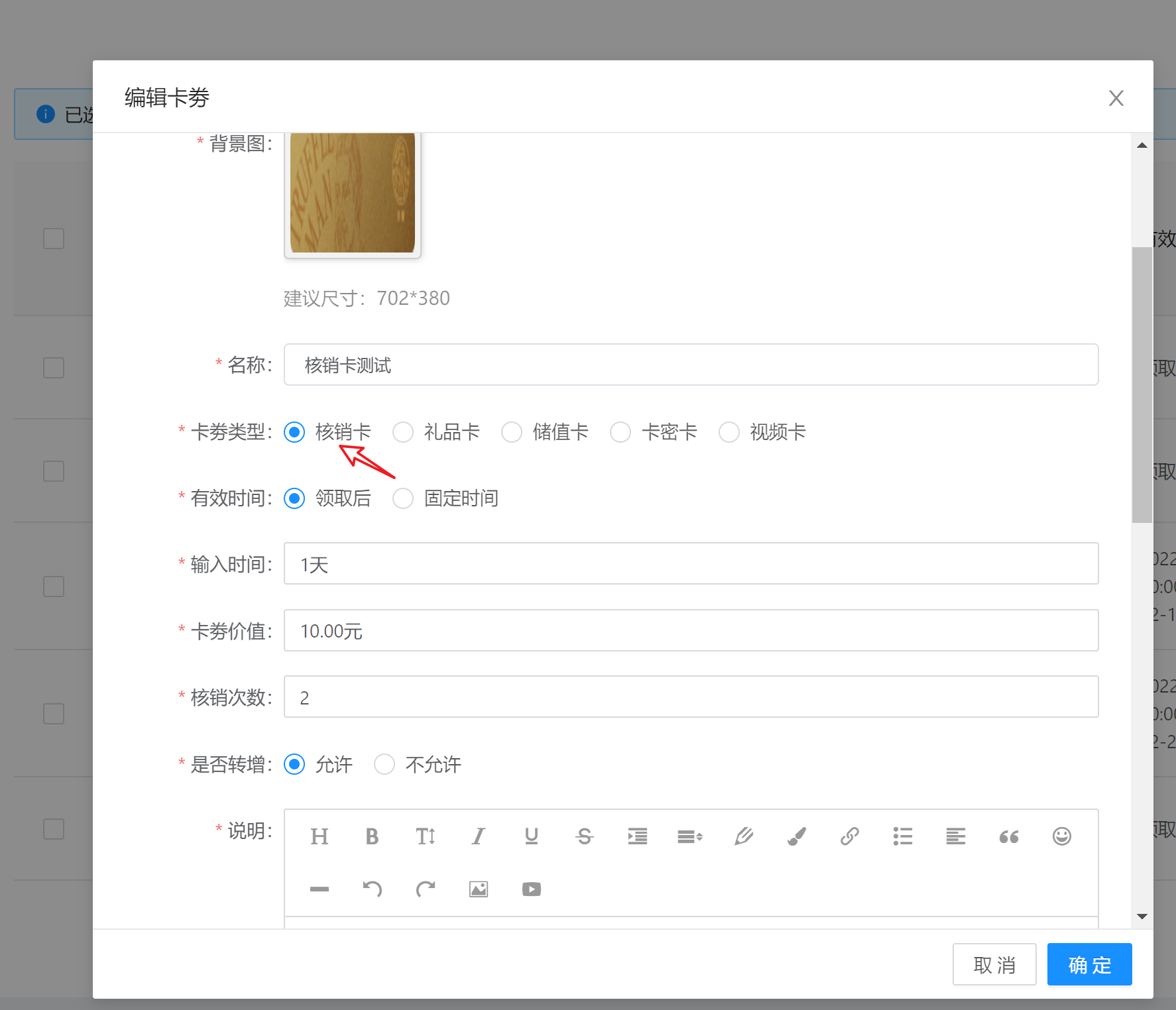Viewport: 1176px width, 1010px height.
Task: Click the 确定 confirm button
Action: pos(1089,964)
